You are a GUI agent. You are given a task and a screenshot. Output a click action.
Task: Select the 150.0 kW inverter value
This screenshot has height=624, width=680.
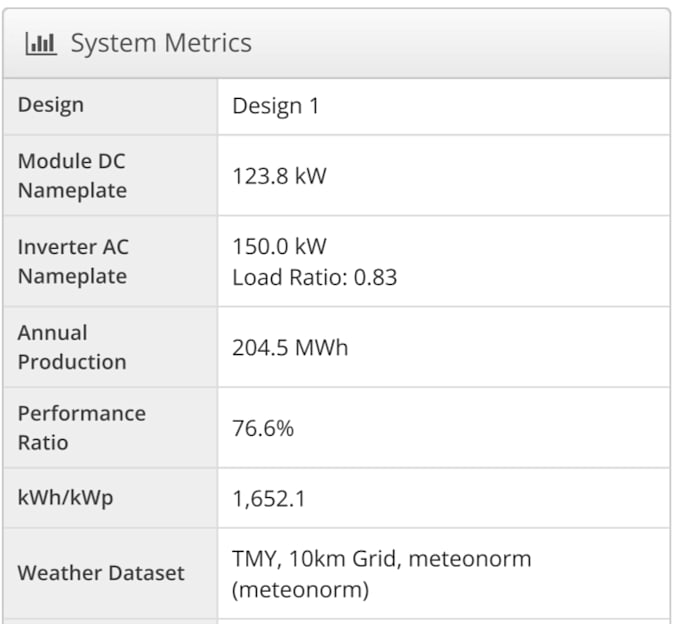[x=279, y=246]
